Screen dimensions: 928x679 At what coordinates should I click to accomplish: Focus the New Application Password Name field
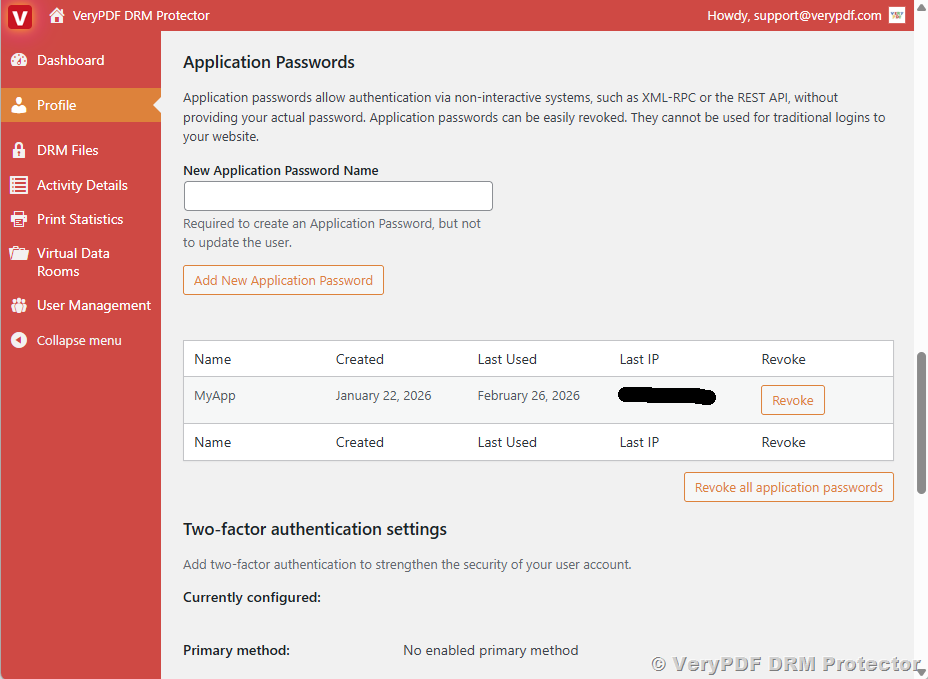338,196
